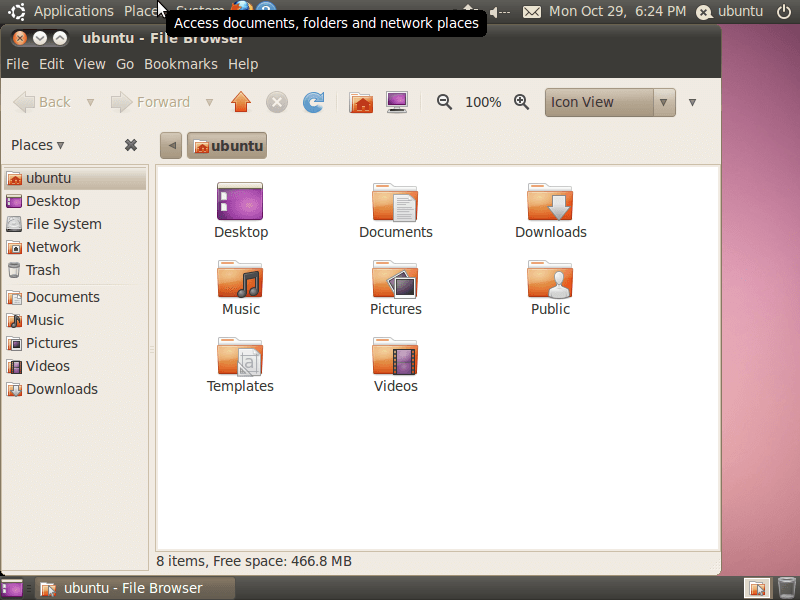
Task: Open the View menu
Action: [x=90, y=64]
